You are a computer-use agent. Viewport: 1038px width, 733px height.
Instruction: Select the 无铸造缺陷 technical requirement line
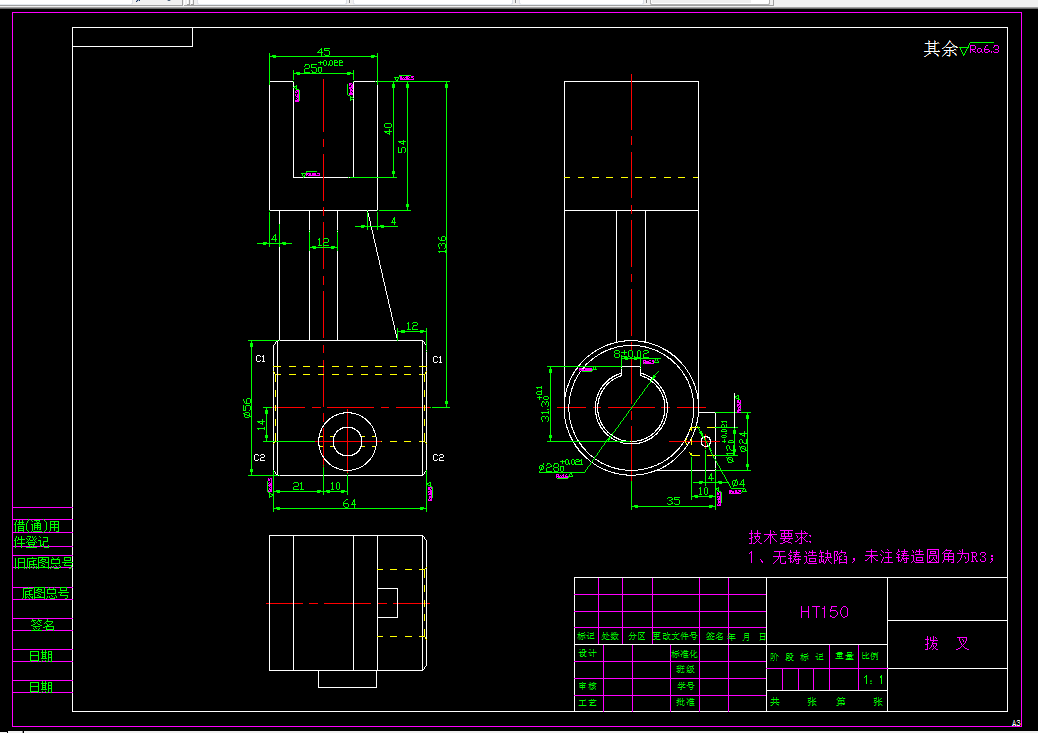tap(871, 557)
